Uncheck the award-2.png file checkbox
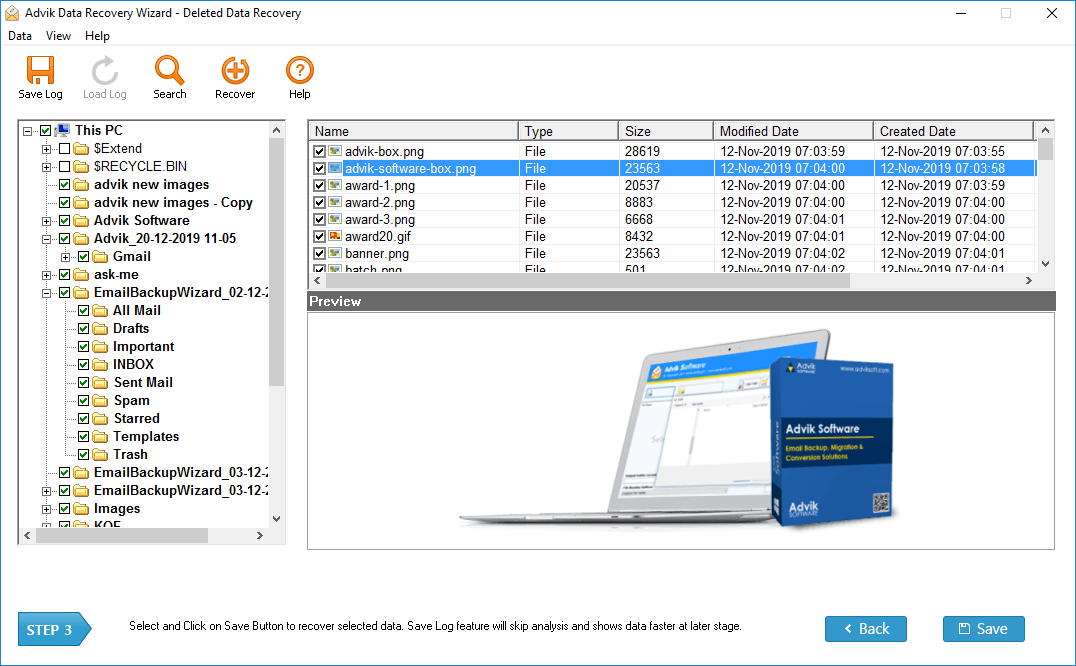 (x=319, y=202)
